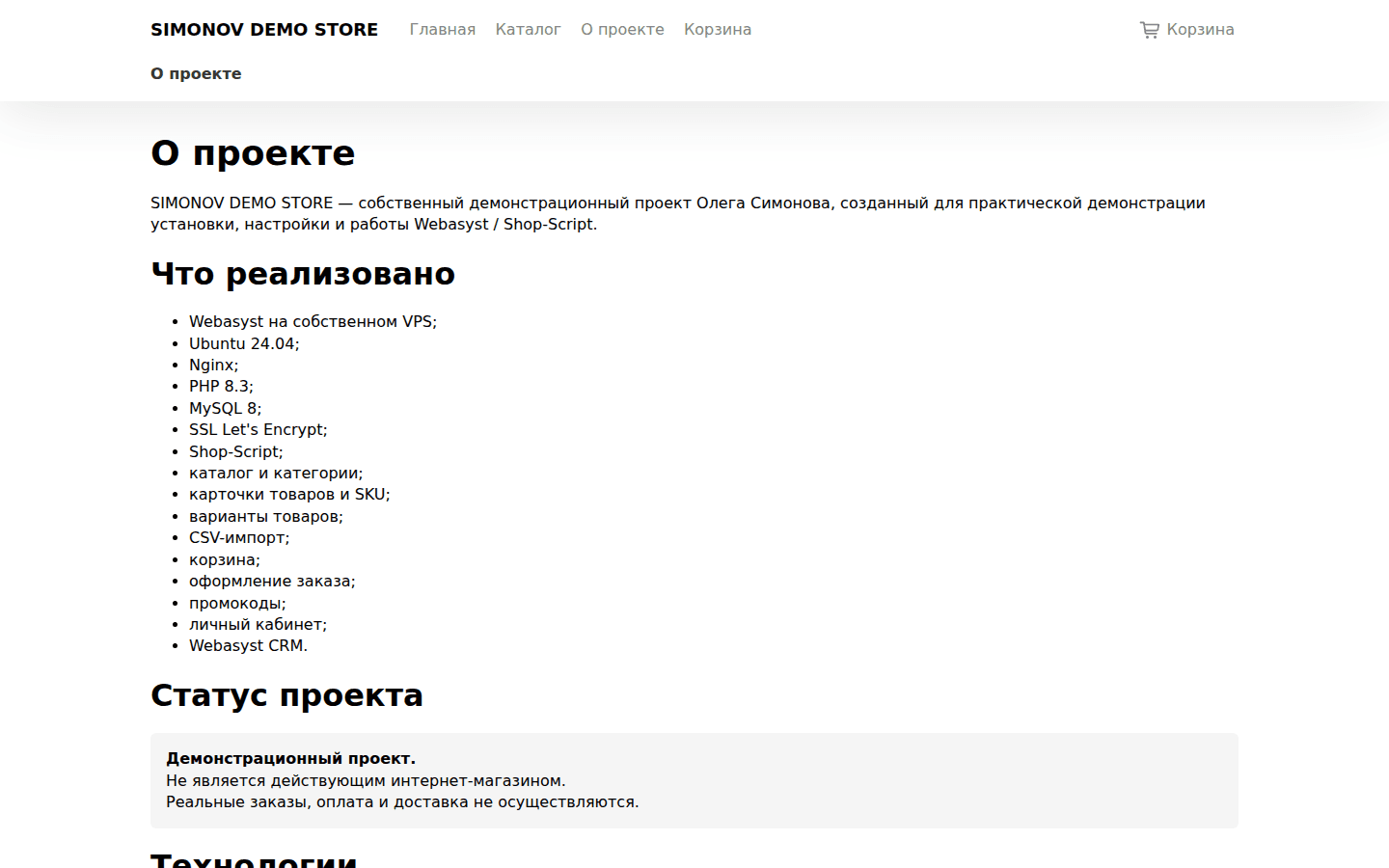Open Корзина in the menu beside О проекте
Viewport: 1389px width, 868px height.
pyautogui.click(x=718, y=30)
